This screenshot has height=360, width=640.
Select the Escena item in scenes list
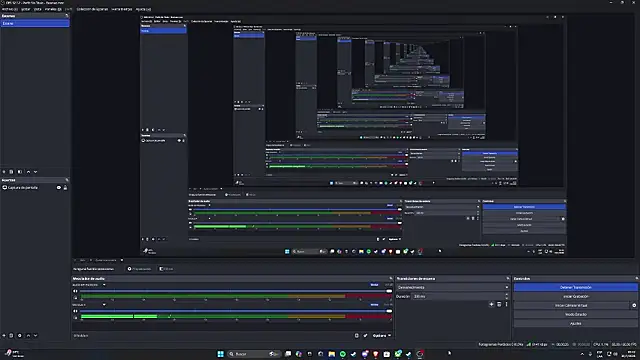(x=35, y=23)
